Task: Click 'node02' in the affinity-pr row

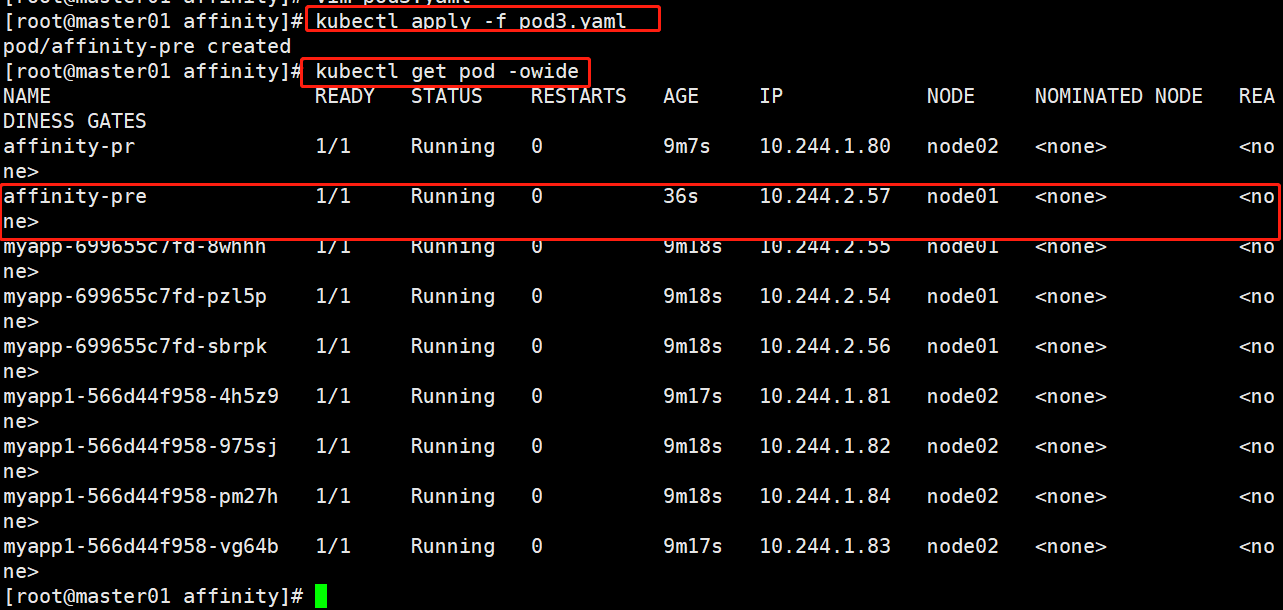Action: [963, 146]
